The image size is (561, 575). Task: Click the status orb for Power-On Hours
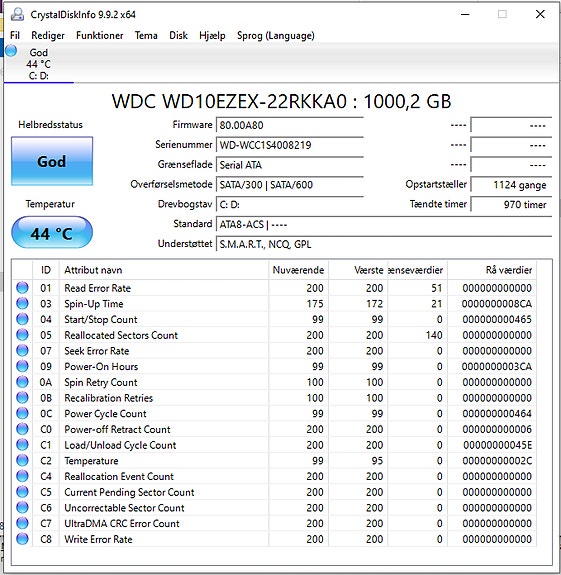pos(22,366)
